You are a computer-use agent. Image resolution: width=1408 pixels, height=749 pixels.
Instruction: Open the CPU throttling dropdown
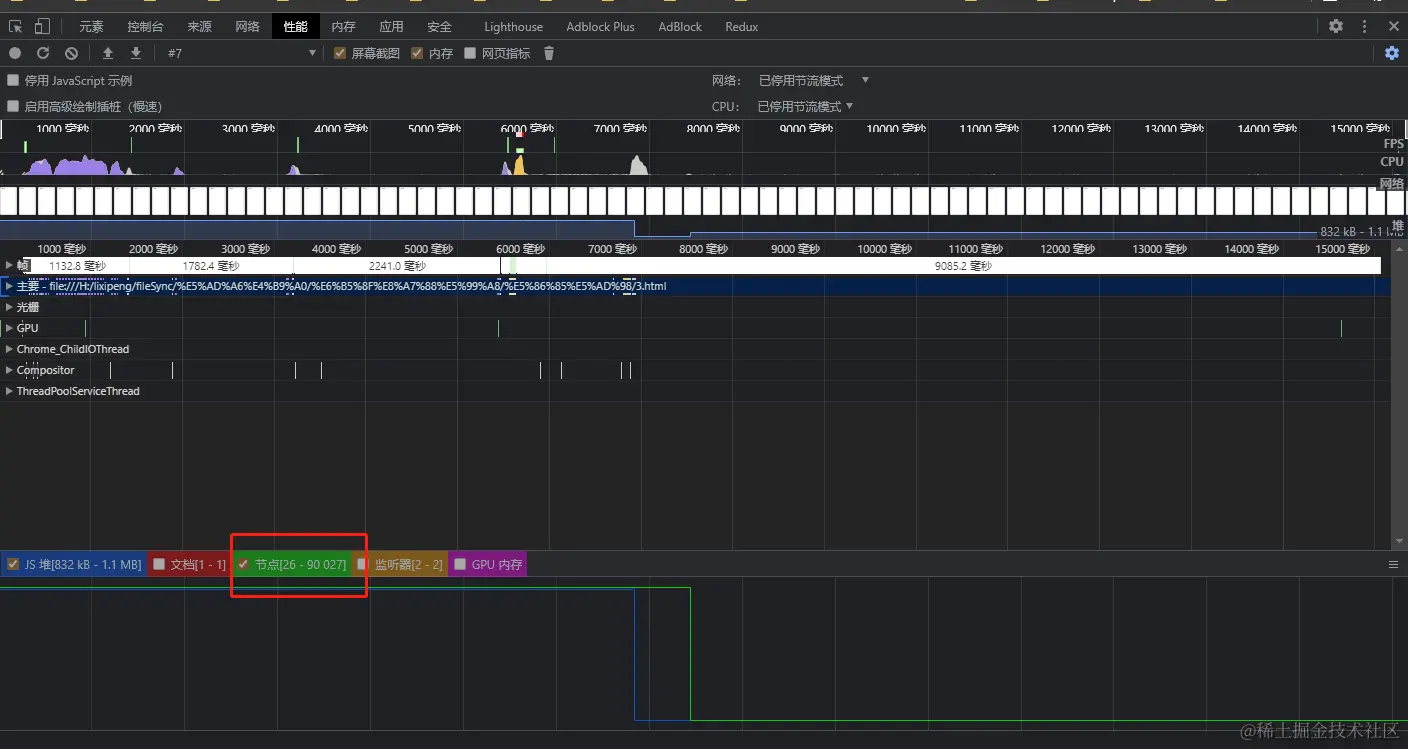(x=805, y=106)
